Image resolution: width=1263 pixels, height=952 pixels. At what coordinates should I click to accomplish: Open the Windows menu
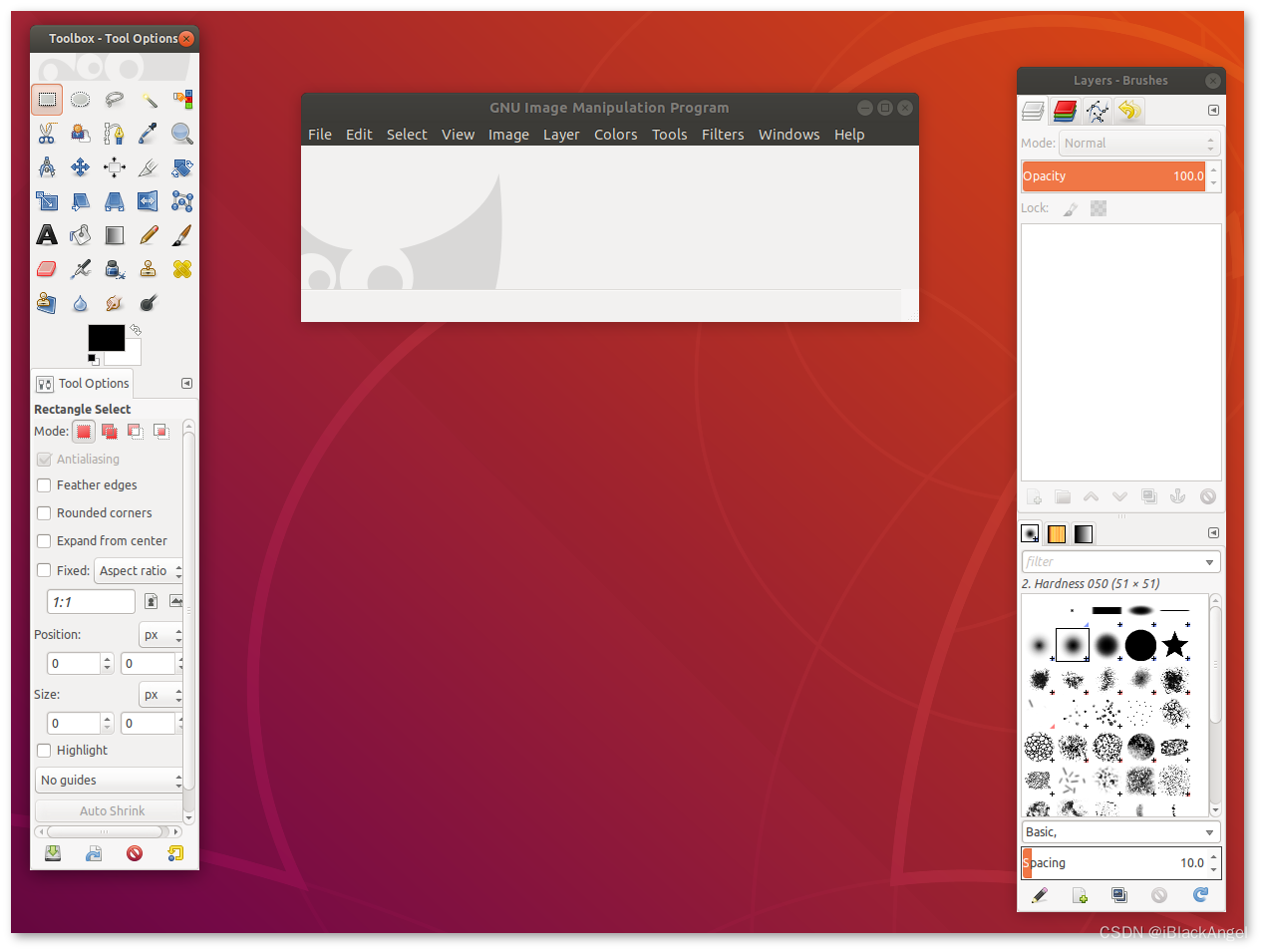tap(789, 135)
